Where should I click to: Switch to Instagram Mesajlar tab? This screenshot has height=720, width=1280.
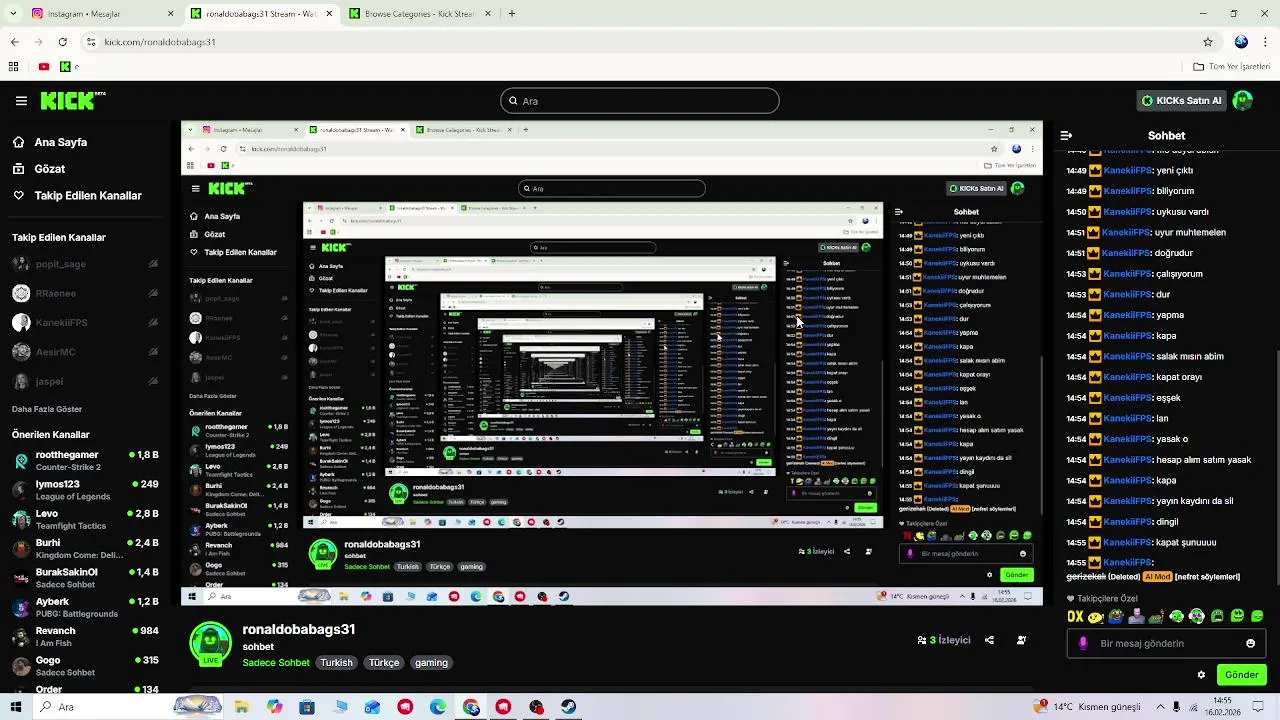click(101, 14)
